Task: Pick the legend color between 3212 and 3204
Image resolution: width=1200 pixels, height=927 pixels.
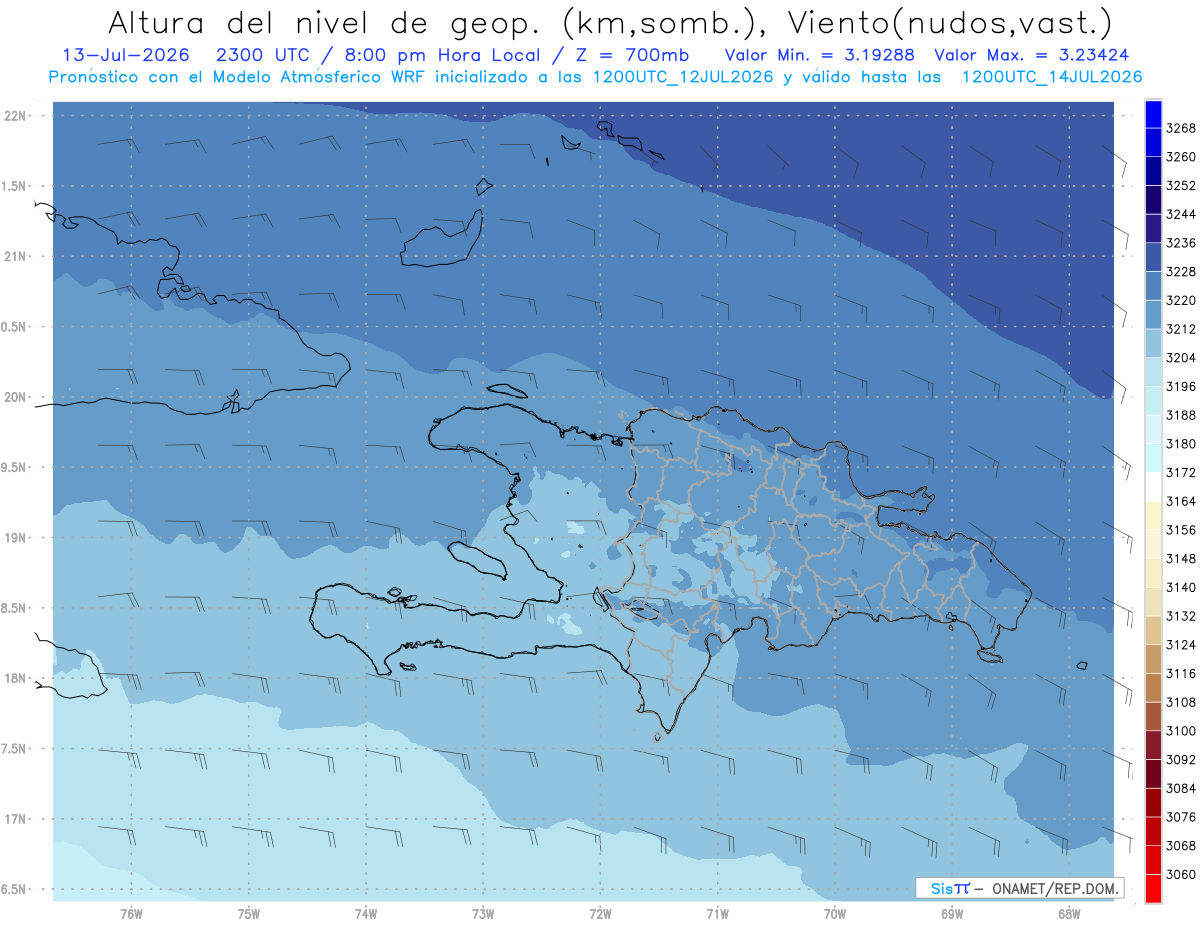Action: point(1153,343)
